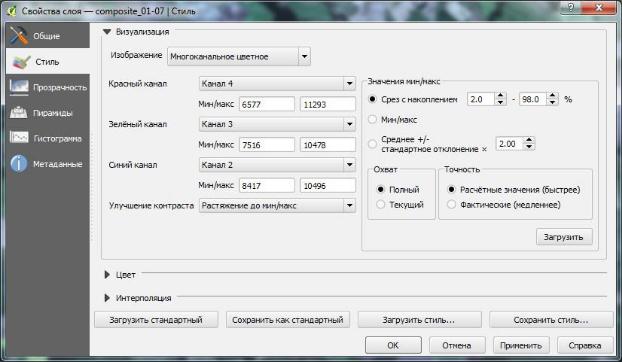Expand the Цвет section

[107, 274]
